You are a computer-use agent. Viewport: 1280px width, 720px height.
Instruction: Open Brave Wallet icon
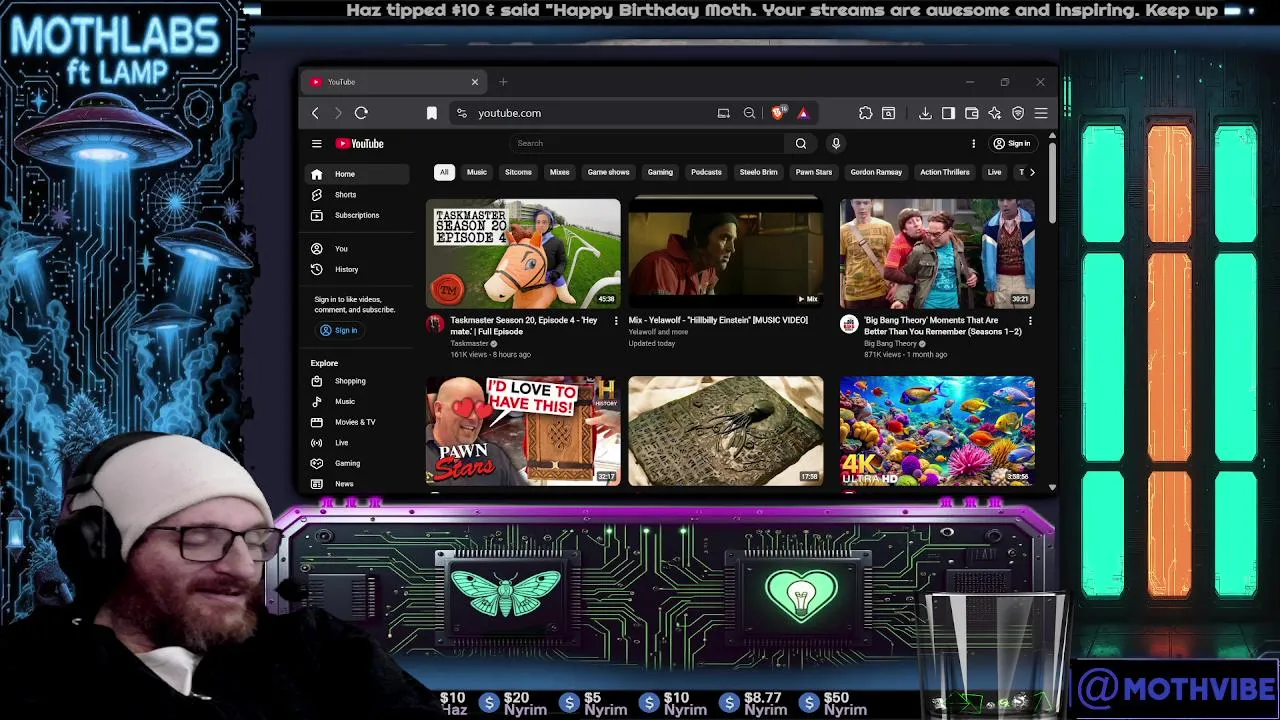click(x=971, y=113)
